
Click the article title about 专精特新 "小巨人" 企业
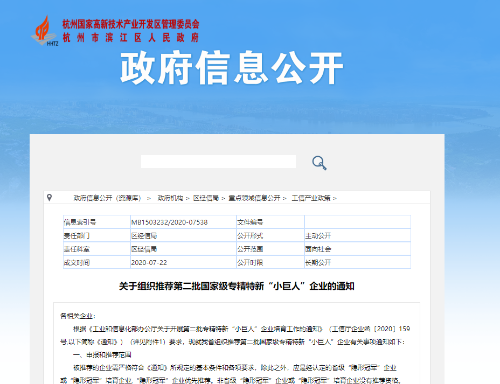[237, 286]
